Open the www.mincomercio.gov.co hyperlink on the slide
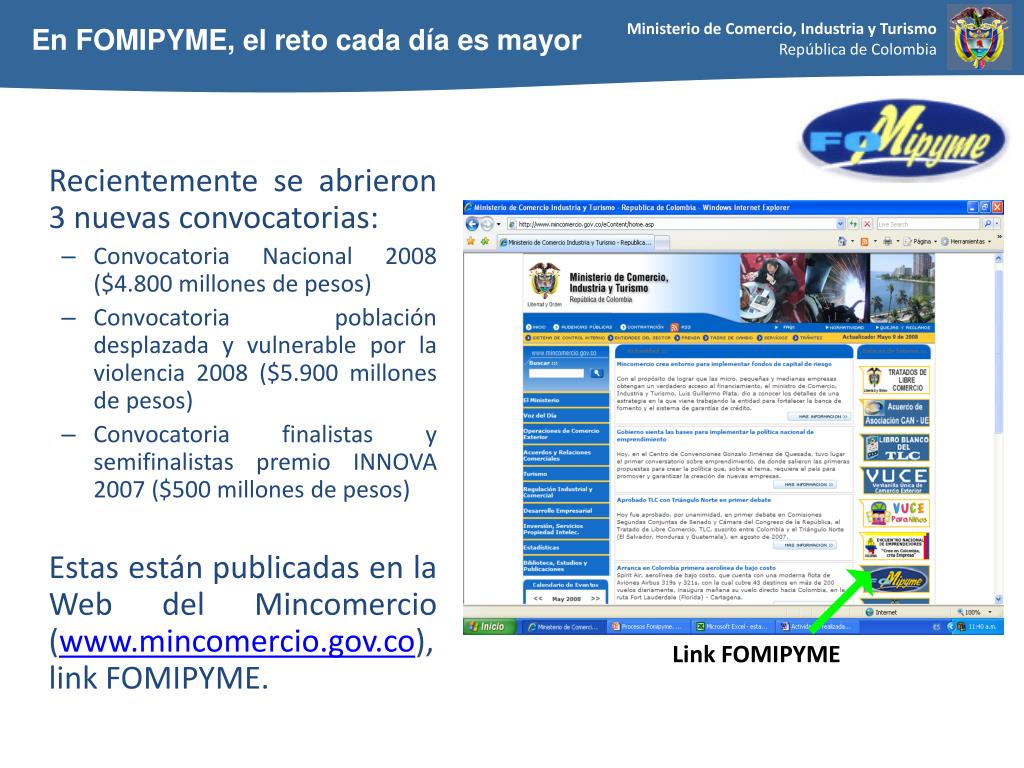This screenshot has height=768, width=1024. [x=237, y=642]
